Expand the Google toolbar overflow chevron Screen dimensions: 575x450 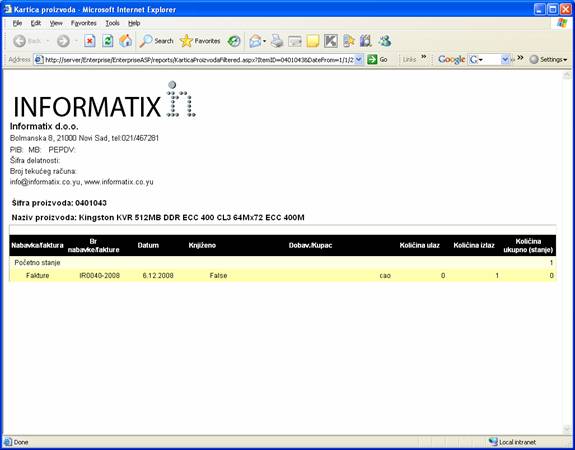pyautogui.click(x=520, y=58)
